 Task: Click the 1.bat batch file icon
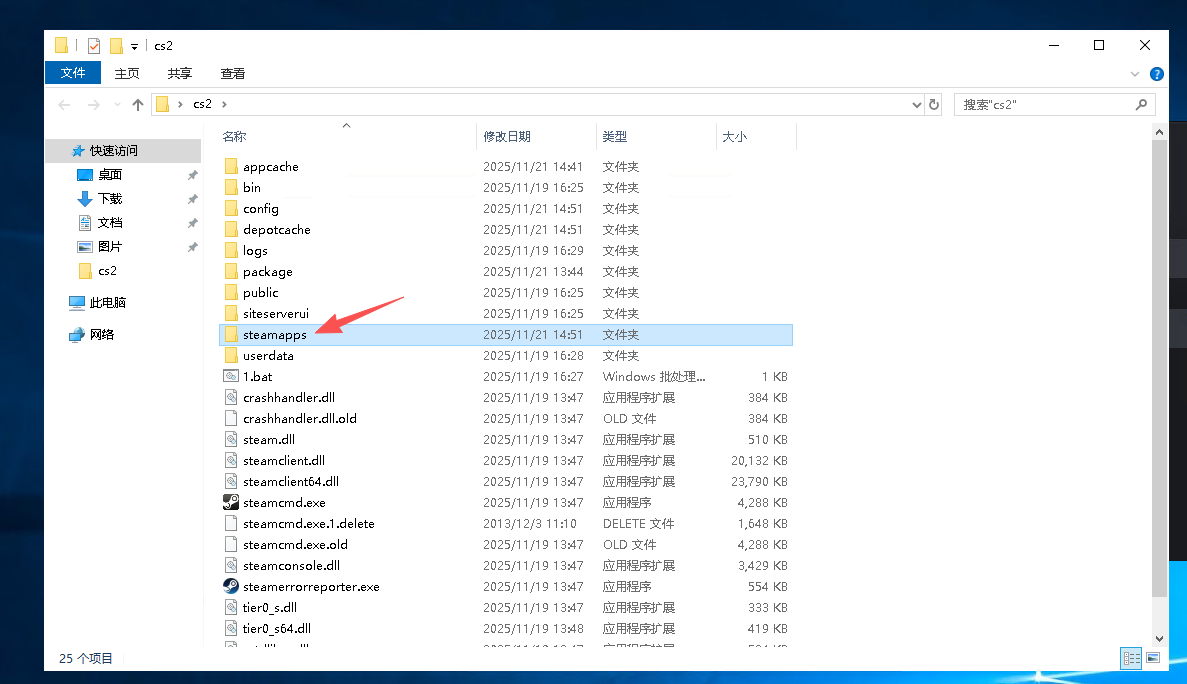point(231,377)
